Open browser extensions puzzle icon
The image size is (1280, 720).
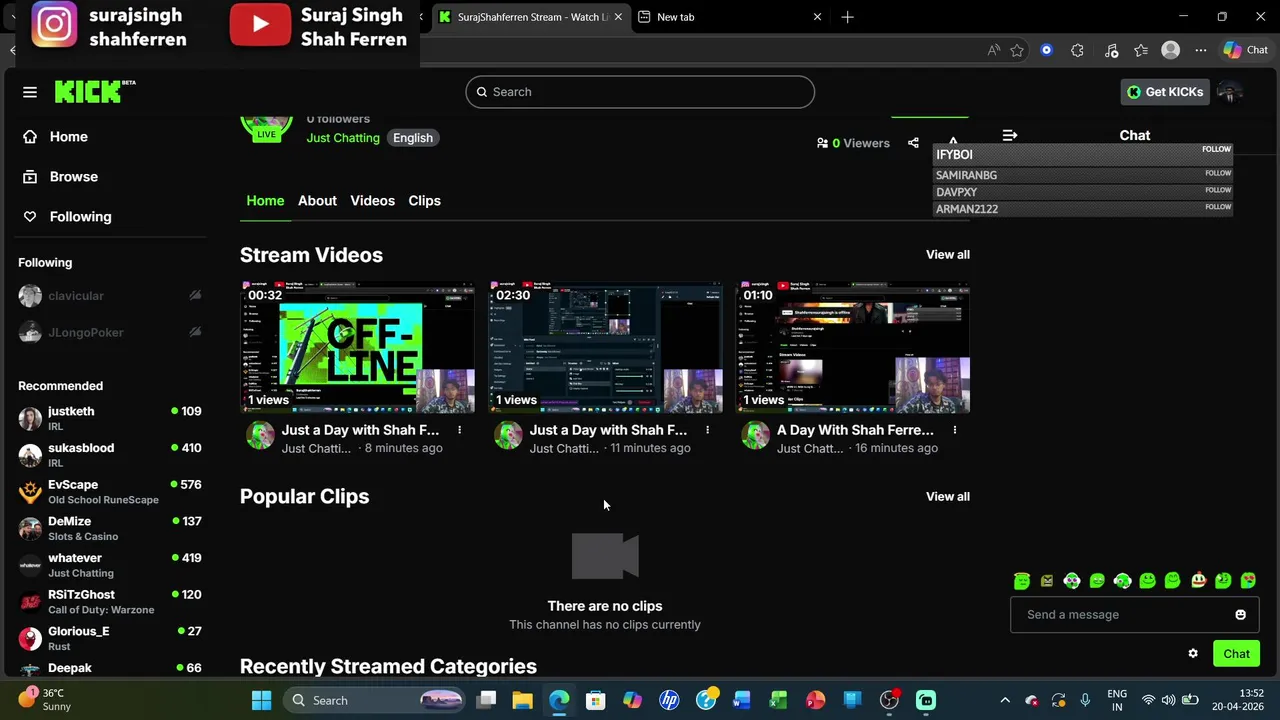pyautogui.click(x=1077, y=50)
